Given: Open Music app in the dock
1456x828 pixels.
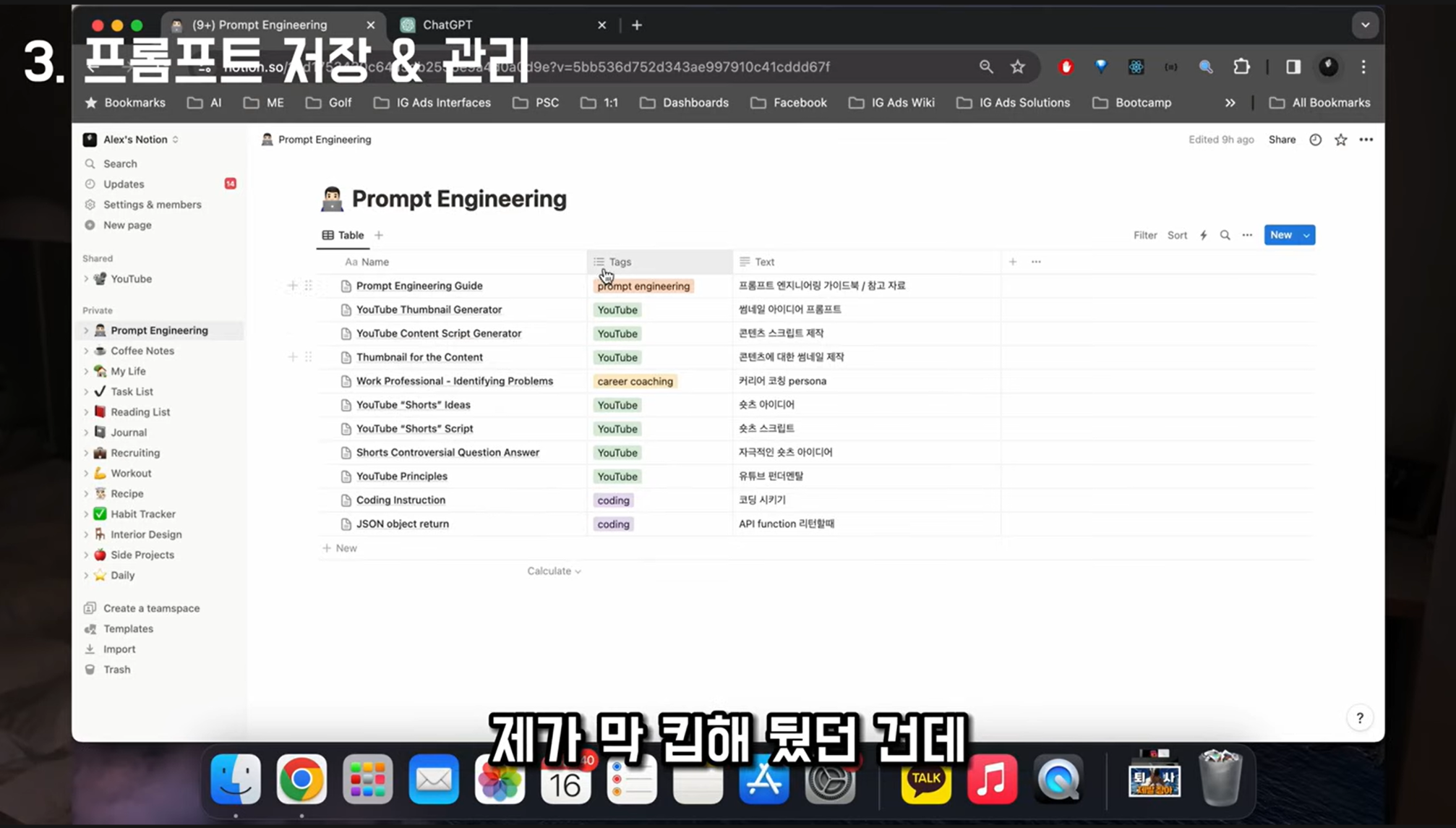Looking at the screenshot, I should coord(992,779).
